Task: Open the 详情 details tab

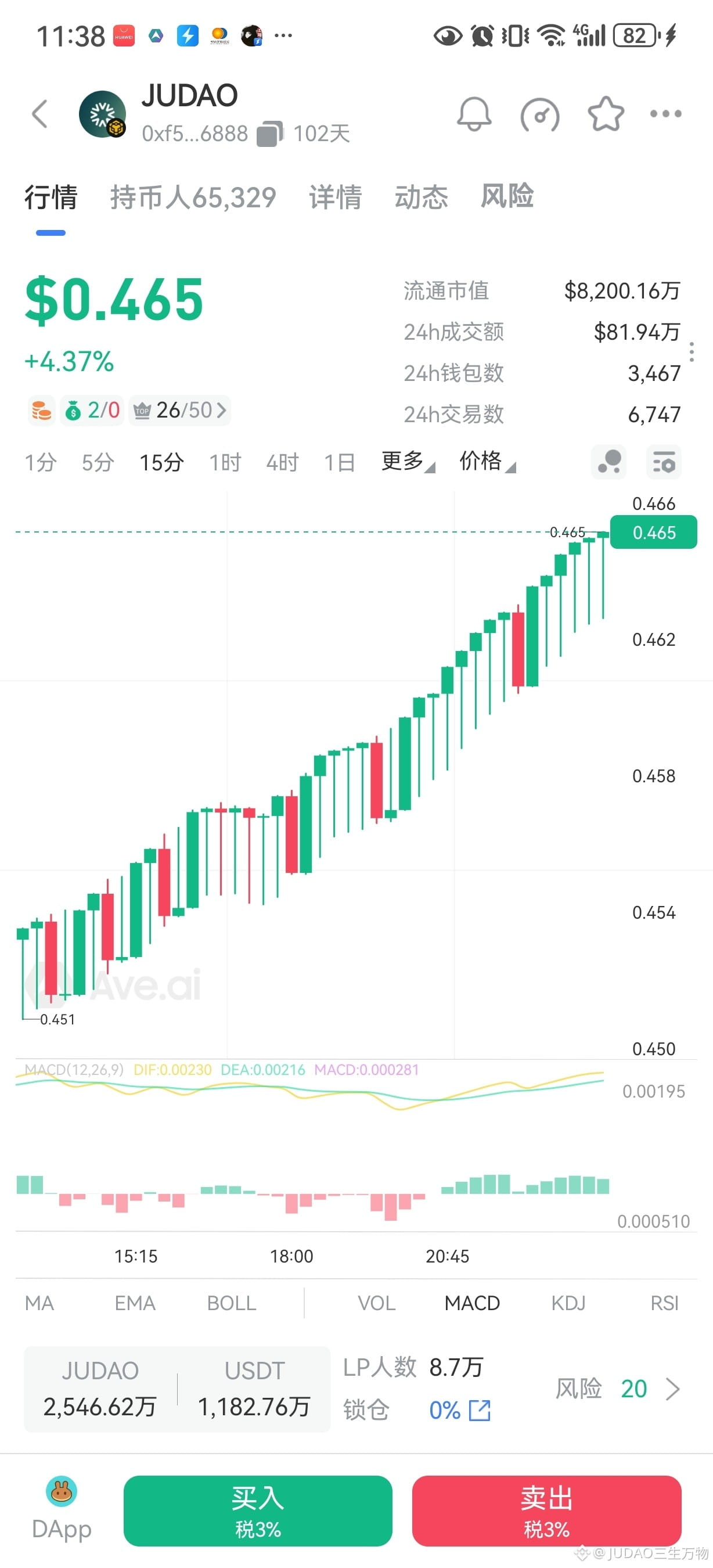Action: (x=335, y=197)
